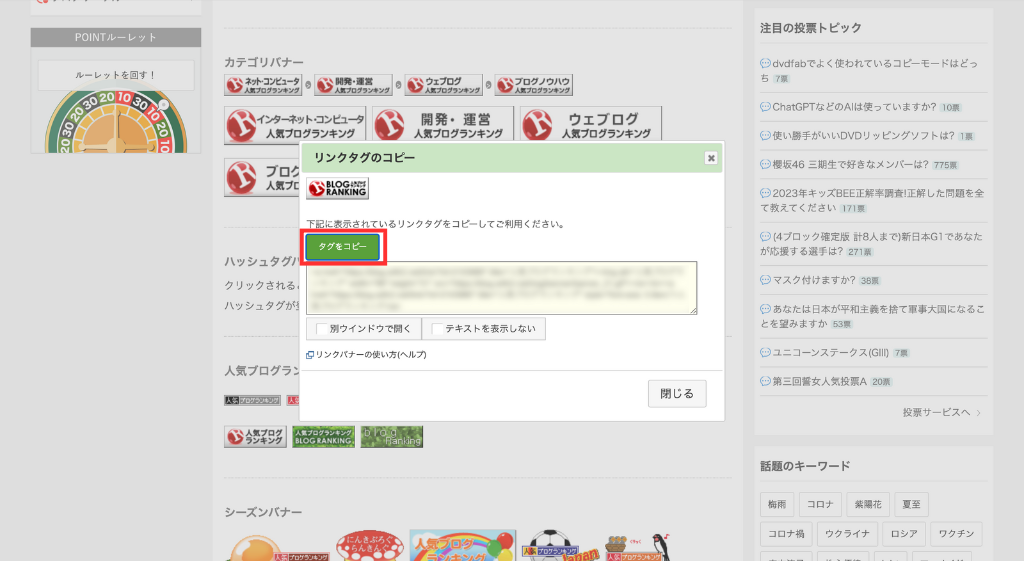
Task: Click speech bubble icon beside マスク付けますか
Action: click(x=765, y=280)
